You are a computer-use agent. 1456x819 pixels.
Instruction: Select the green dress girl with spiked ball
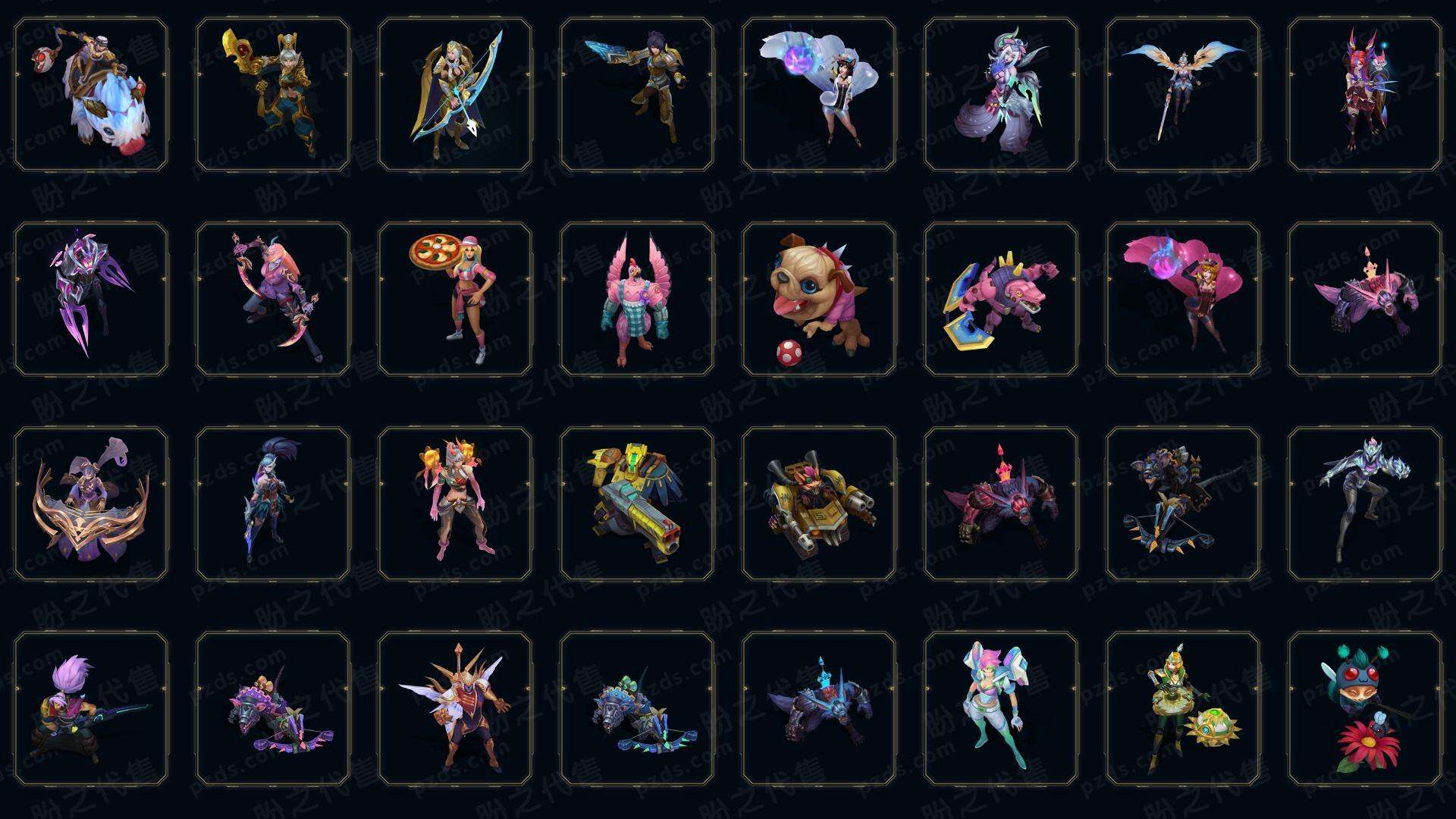[1183, 708]
